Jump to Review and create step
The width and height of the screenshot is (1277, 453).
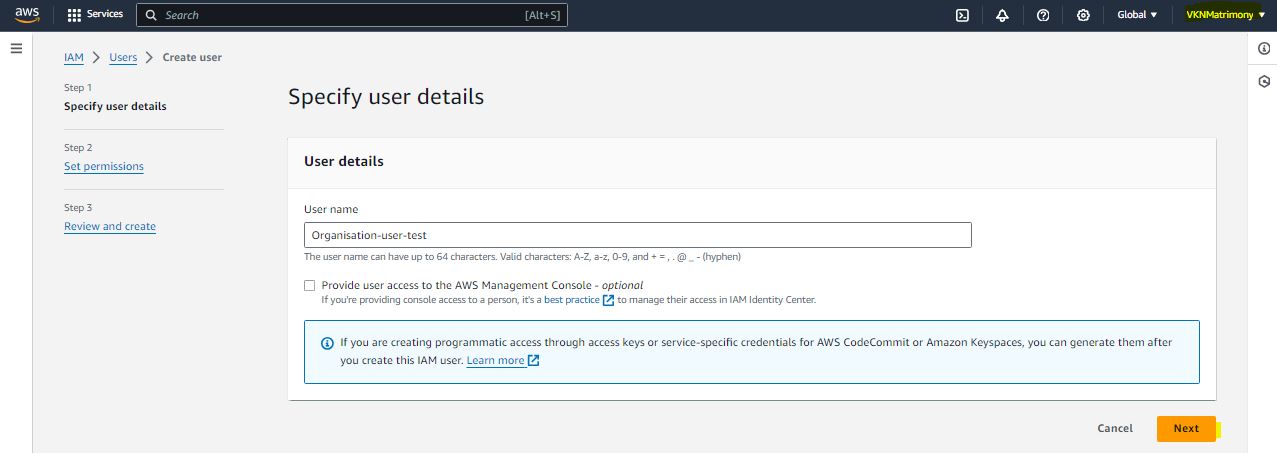pyautogui.click(x=110, y=227)
